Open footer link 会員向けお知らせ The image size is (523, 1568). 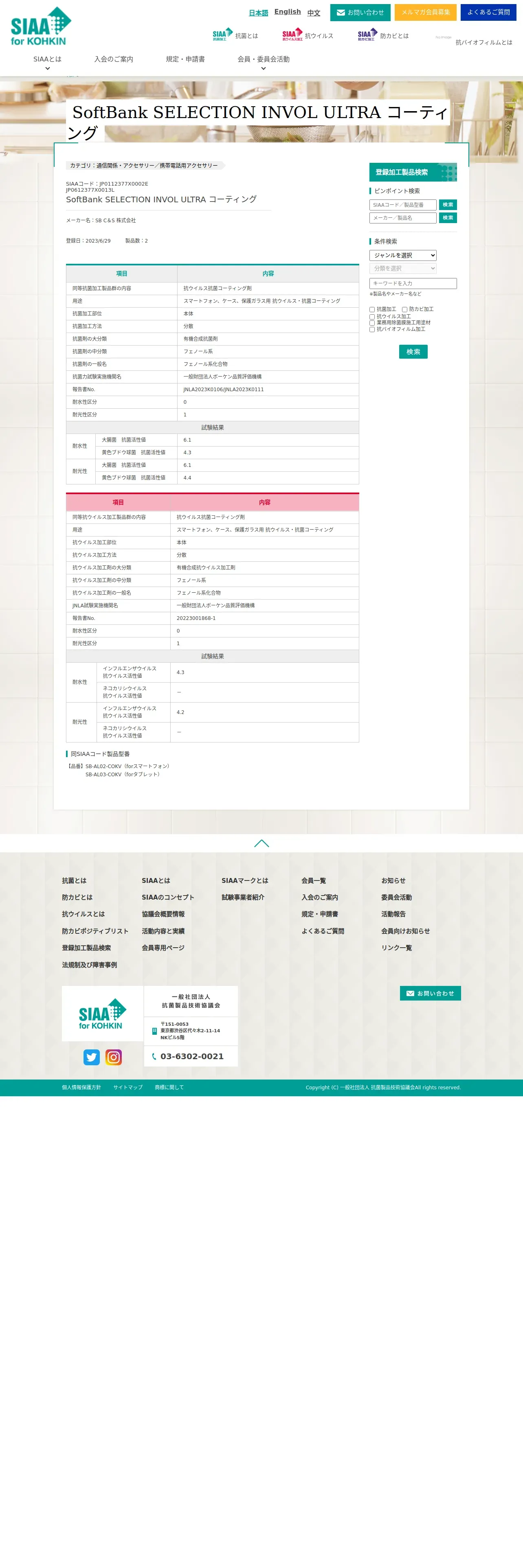(x=406, y=931)
